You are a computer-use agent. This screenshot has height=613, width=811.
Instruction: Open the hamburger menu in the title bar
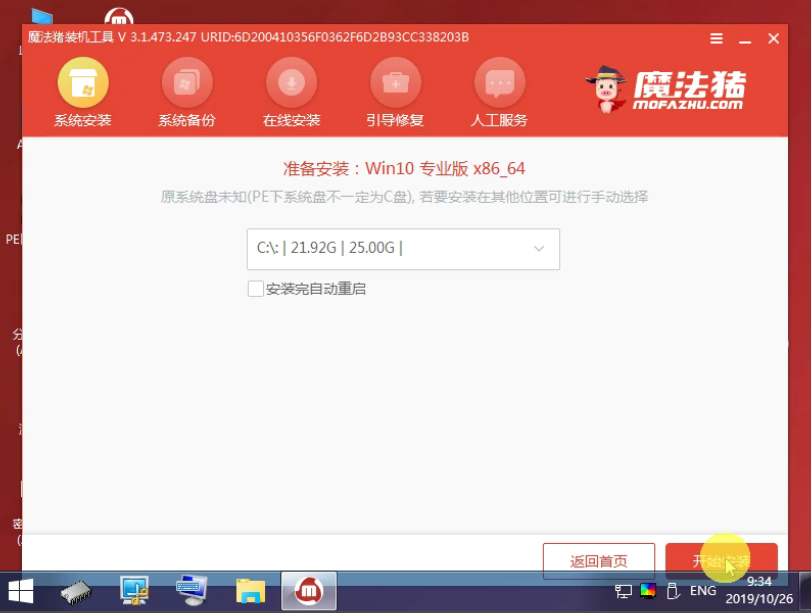pos(716,38)
